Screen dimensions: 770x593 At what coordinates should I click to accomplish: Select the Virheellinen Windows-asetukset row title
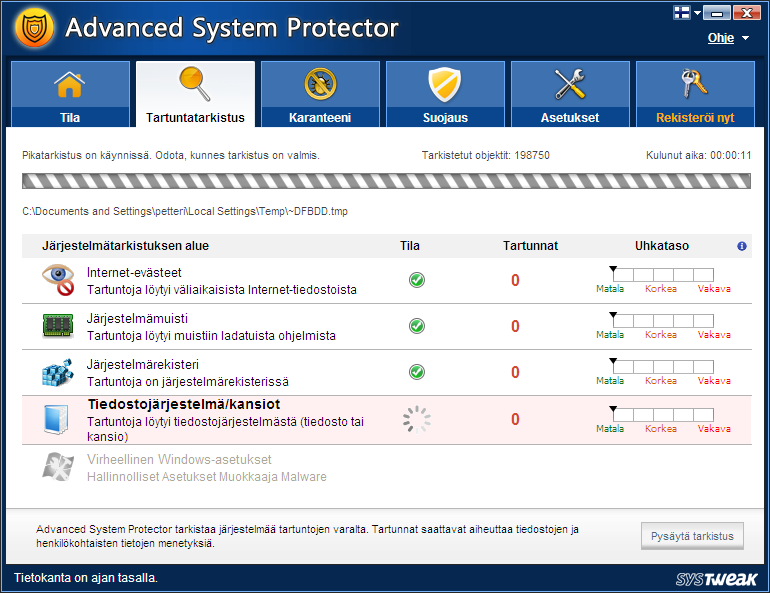(179, 459)
